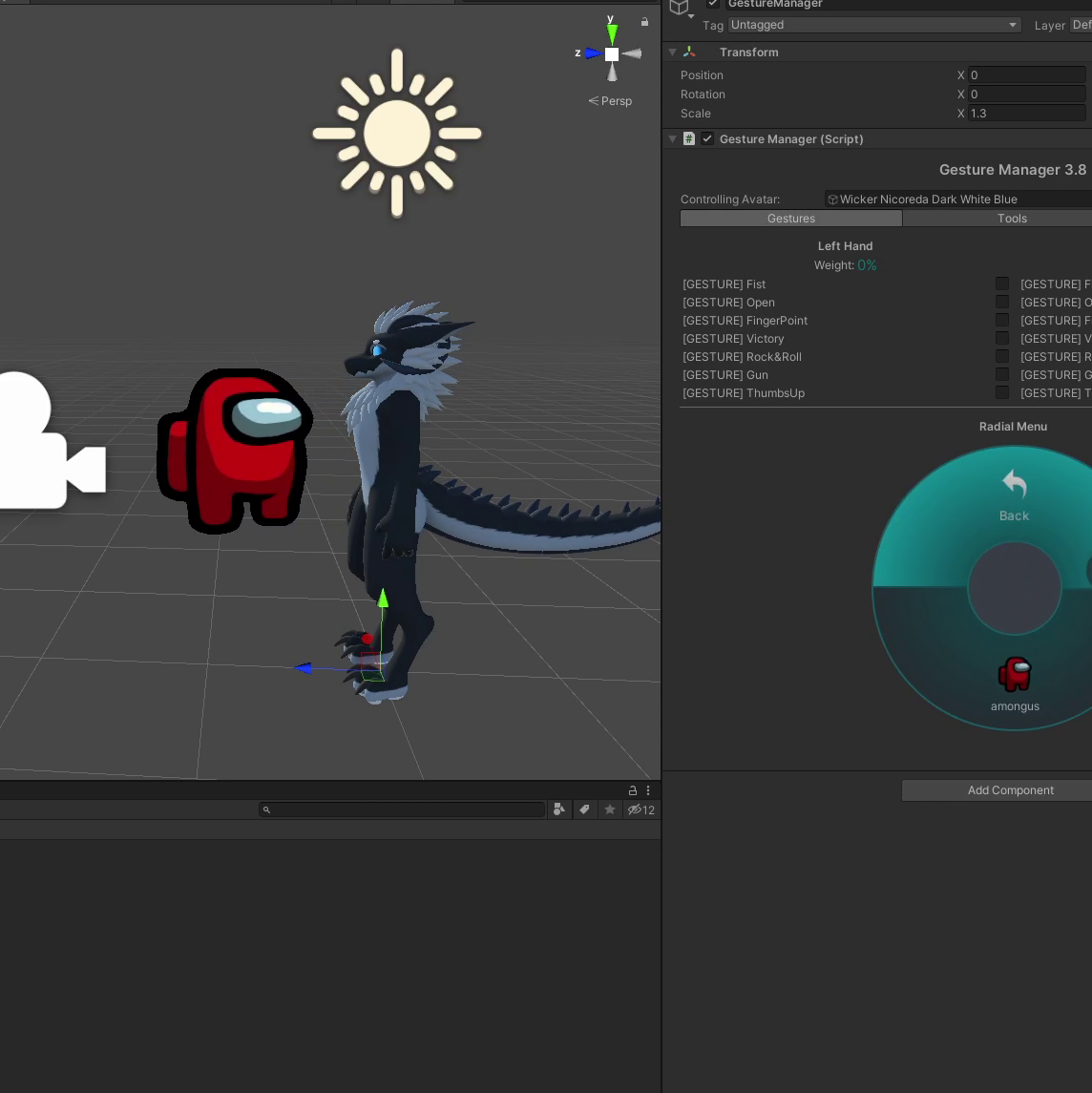Viewport: 1092px width, 1093px height.
Task: Collapse the Transform component foldout
Action: 672,52
